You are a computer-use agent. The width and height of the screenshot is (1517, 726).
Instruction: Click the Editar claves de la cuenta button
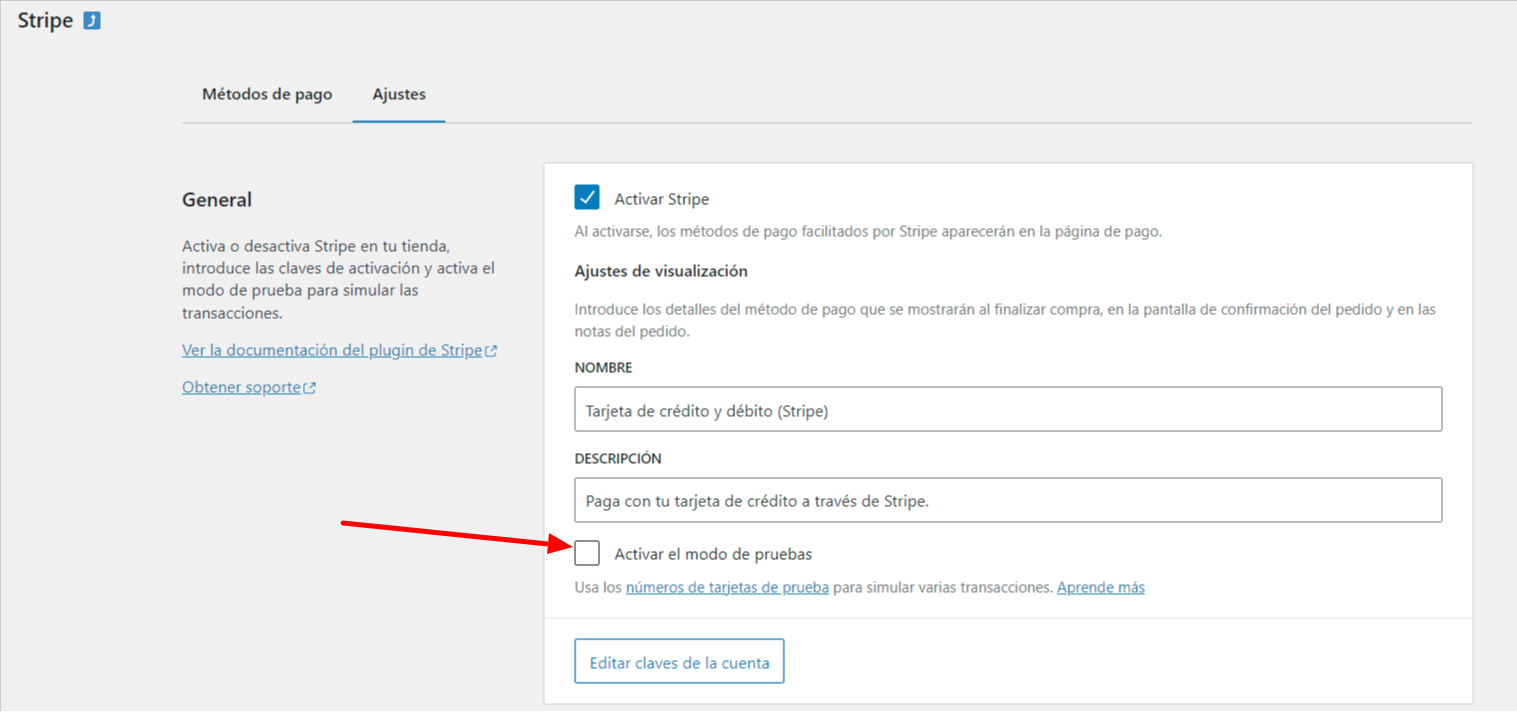(679, 661)
